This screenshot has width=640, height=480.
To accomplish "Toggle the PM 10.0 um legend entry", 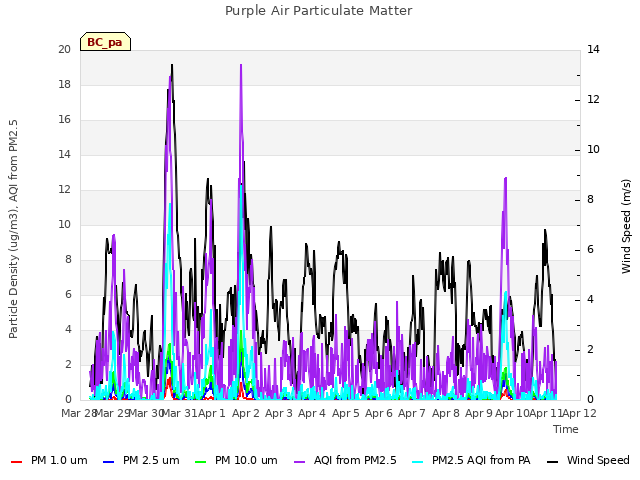I will click(x=236, y=460).
